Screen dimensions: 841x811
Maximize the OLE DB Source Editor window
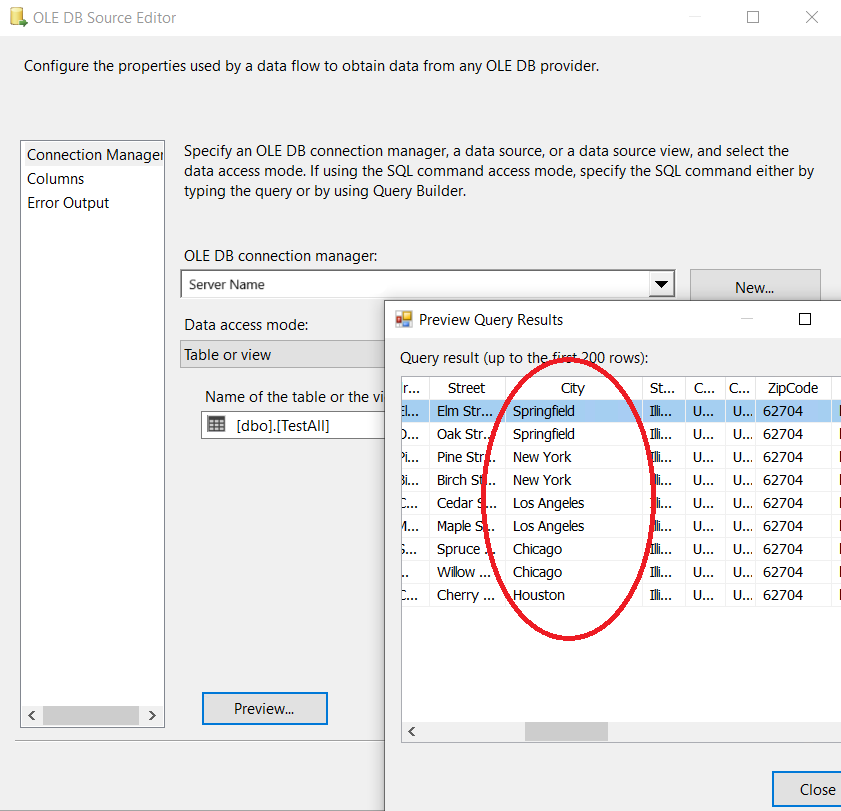(753, 18)
